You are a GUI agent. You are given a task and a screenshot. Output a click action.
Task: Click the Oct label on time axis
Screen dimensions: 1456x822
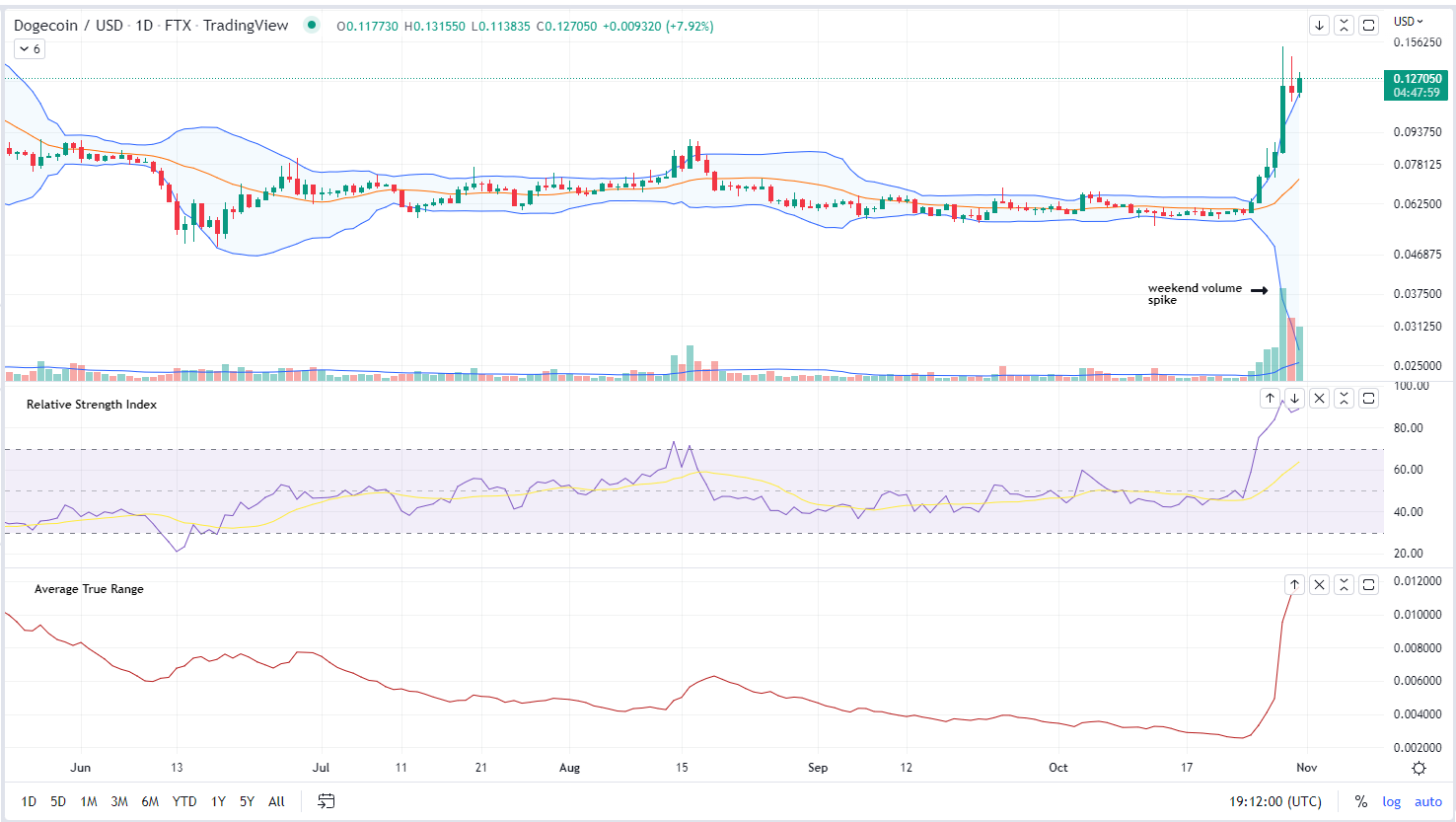click(x=1057, y=768)
